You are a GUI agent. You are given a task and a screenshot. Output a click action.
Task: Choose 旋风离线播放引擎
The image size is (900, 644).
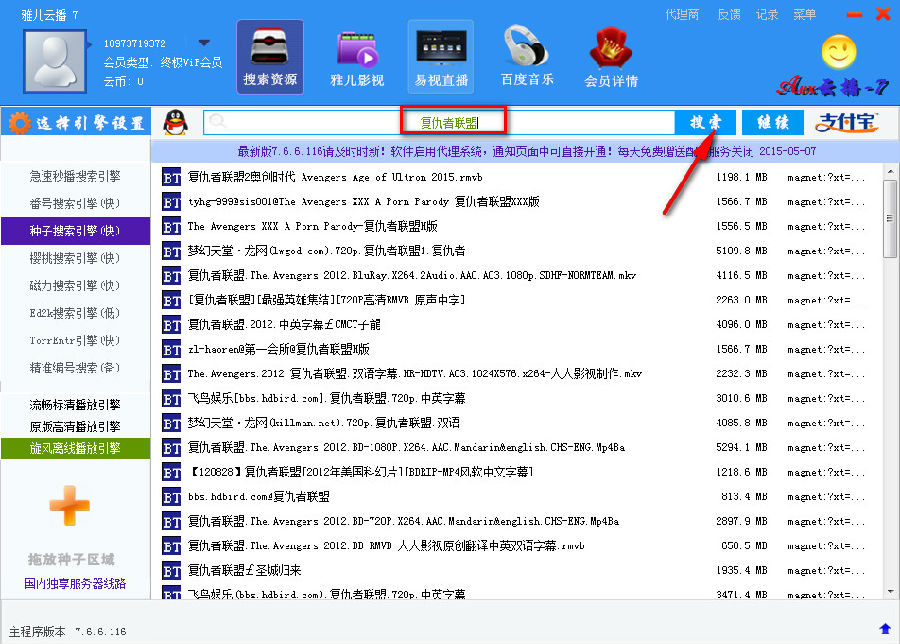click(x=75, y=448)
